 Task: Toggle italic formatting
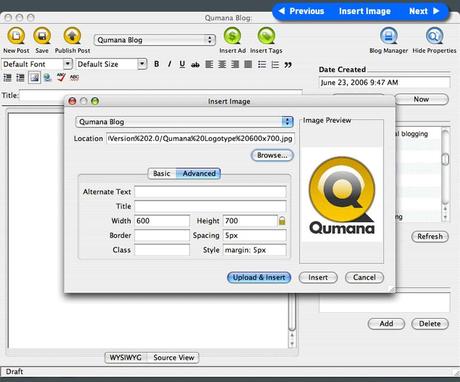coord(169,64)
